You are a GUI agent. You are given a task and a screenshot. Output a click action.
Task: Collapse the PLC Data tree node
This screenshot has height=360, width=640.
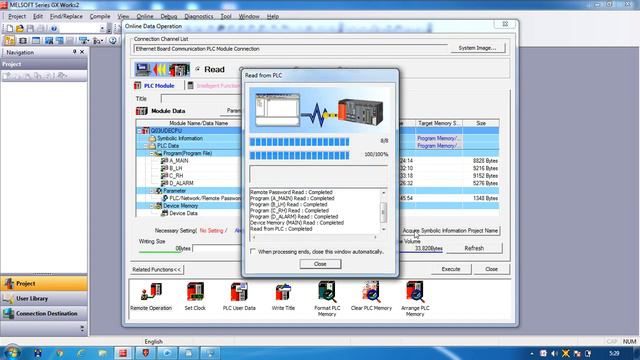145,146
